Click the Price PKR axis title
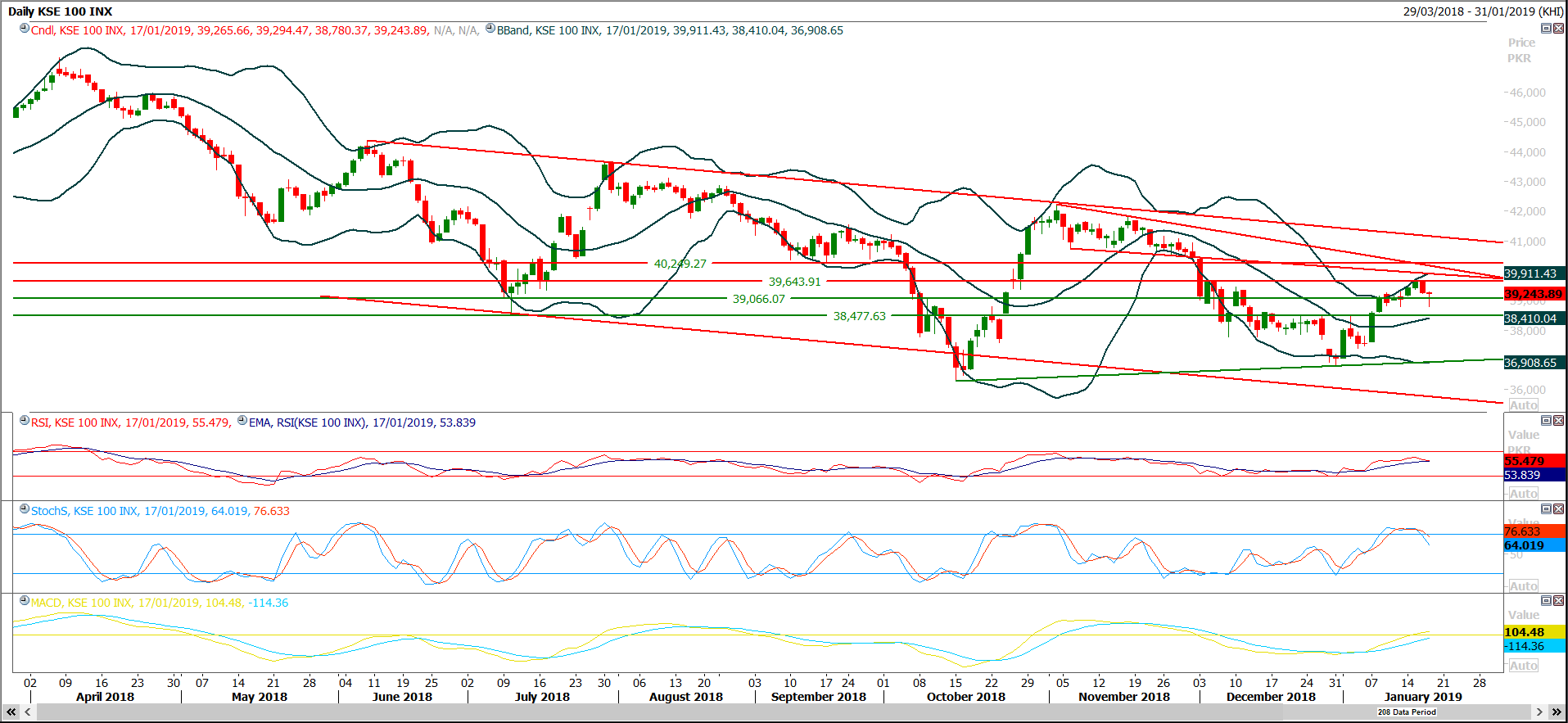 coord(1521,50)
